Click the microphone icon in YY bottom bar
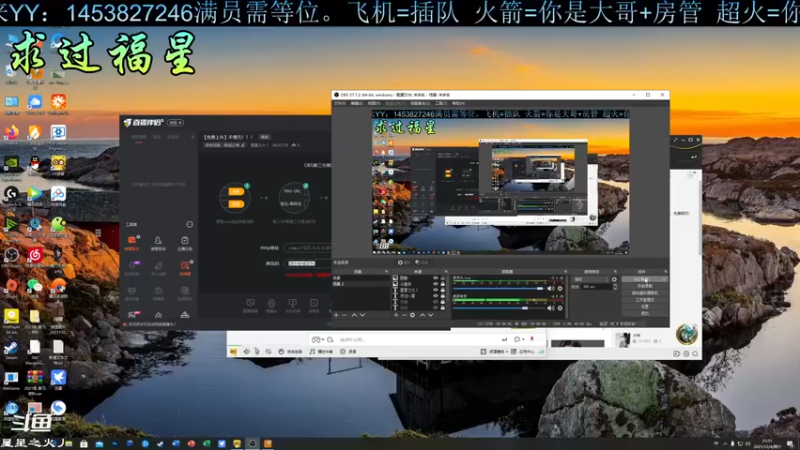This screenshot has height=450, width=800. (x=257, y=352)
